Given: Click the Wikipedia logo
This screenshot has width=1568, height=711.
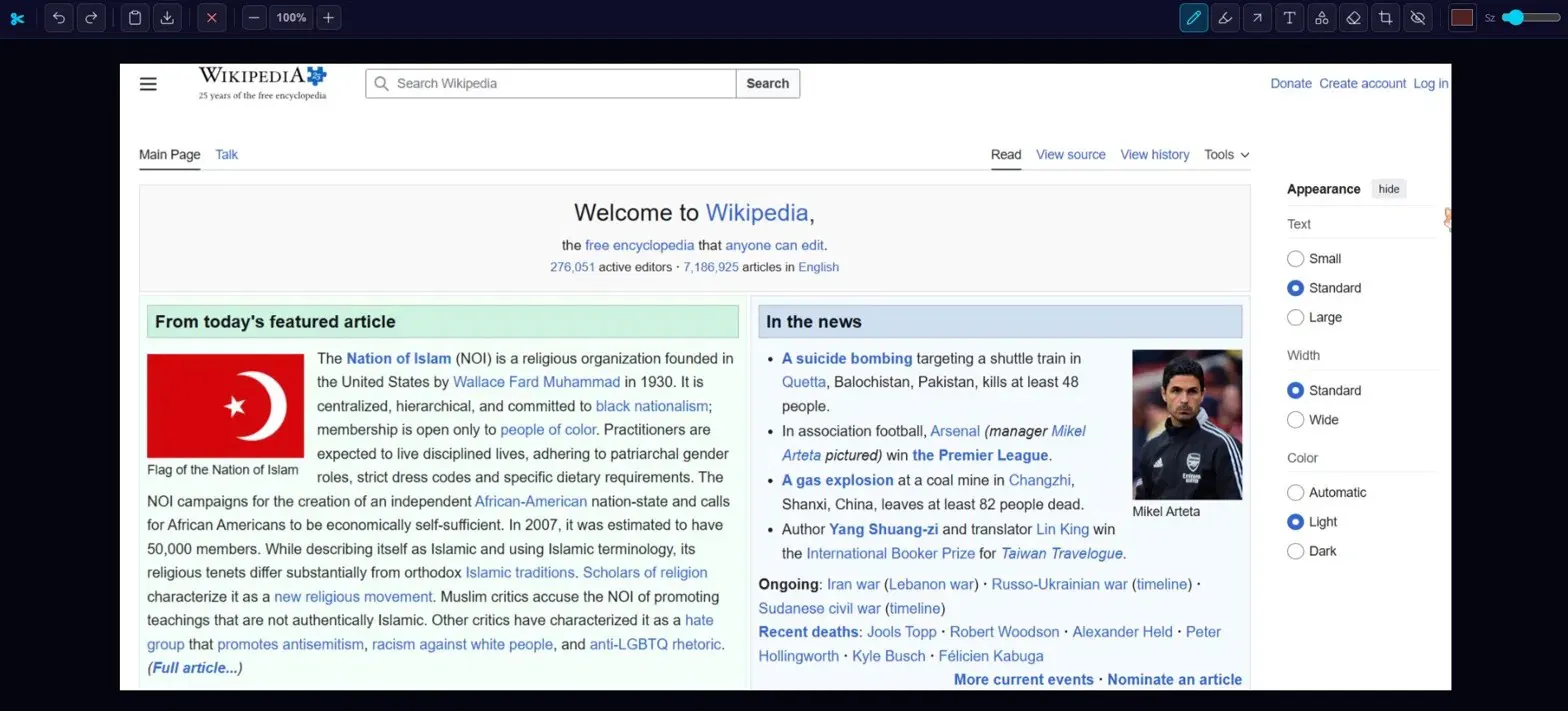Looking at the screenshot, I should 262,83.
